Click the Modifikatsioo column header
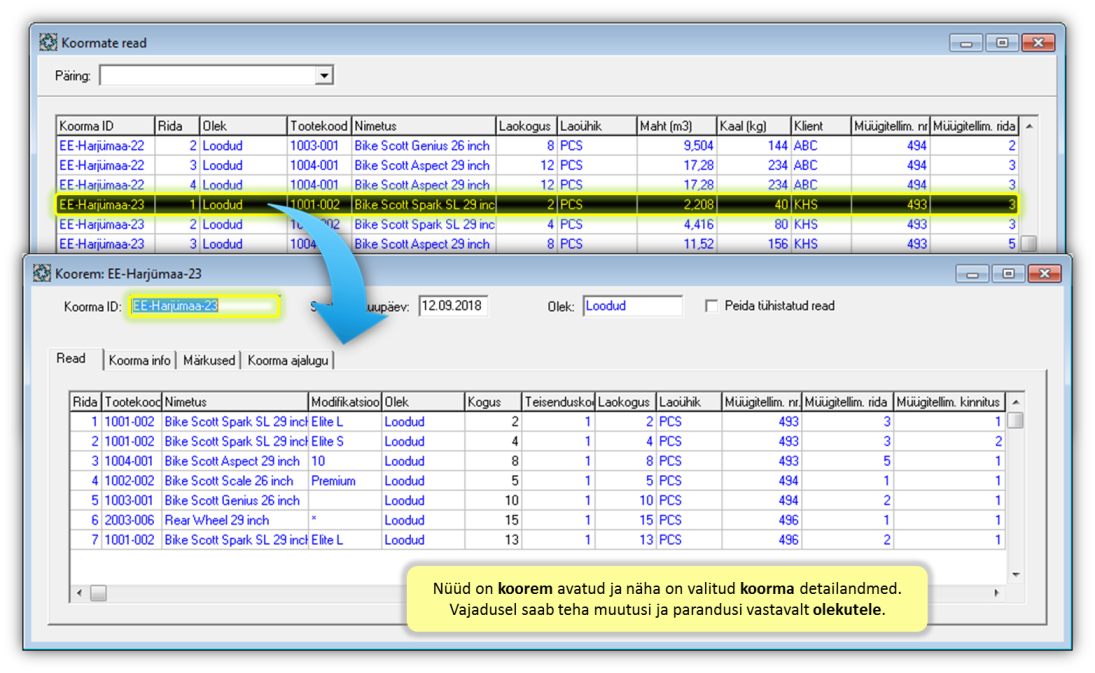This screenshot has height=673, width=1095. [x=345, y=402]
